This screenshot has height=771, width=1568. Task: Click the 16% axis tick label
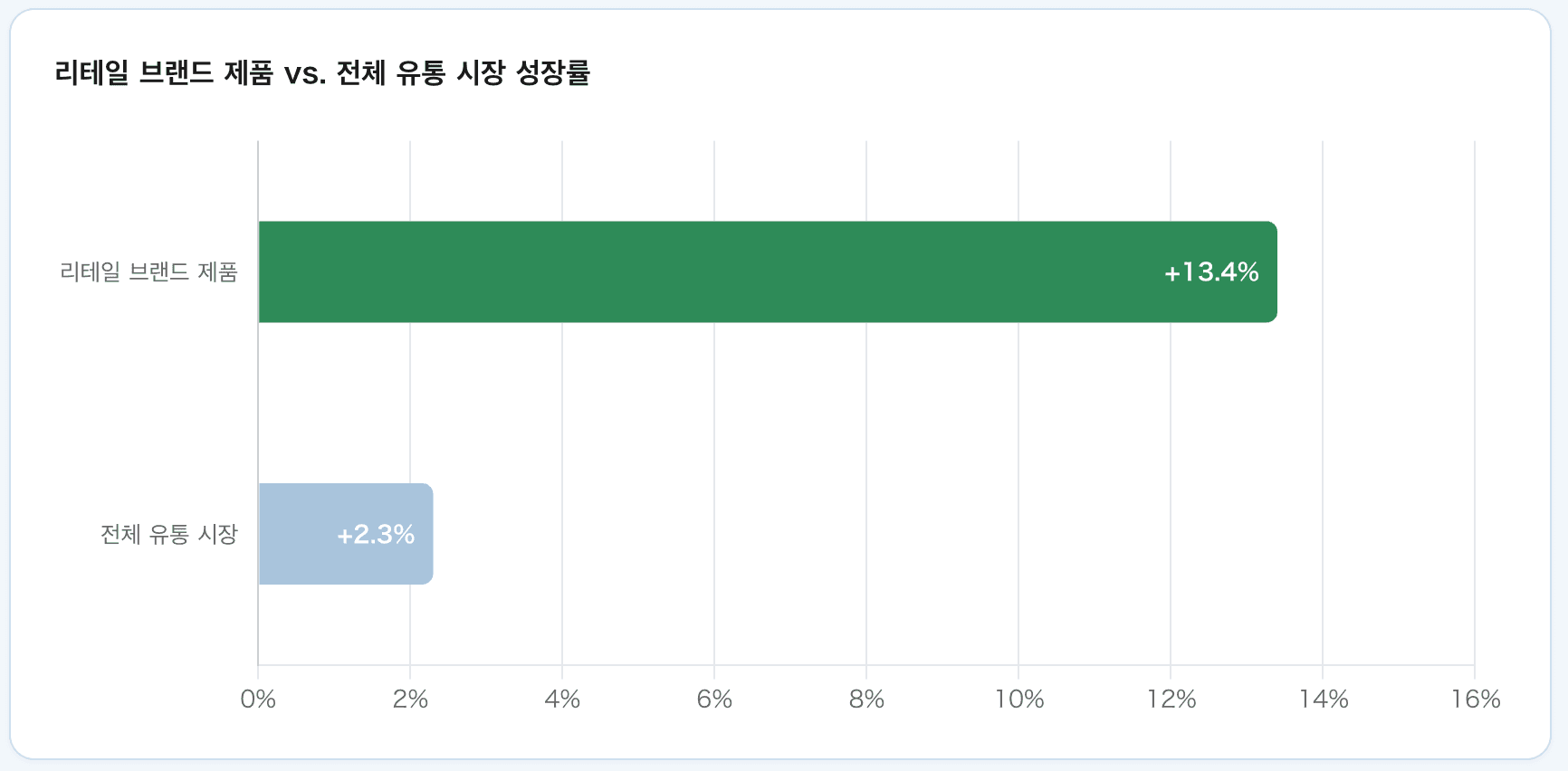[1476, 699]
